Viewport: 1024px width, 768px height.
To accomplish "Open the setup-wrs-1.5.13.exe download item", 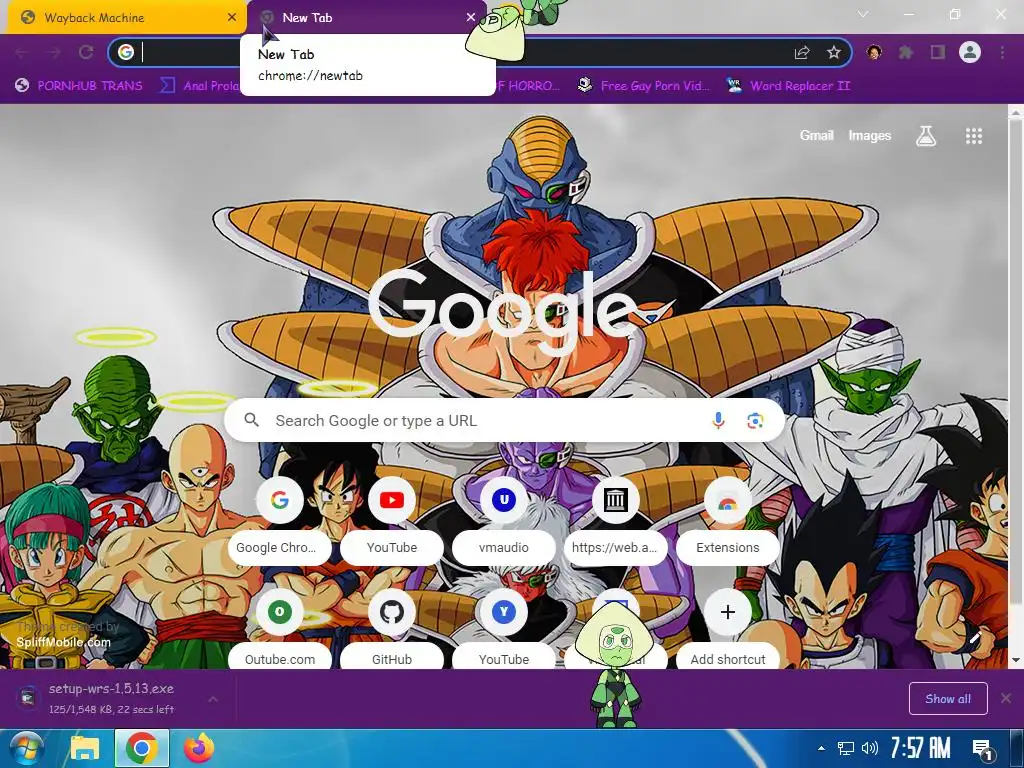I will click(111, 698).
